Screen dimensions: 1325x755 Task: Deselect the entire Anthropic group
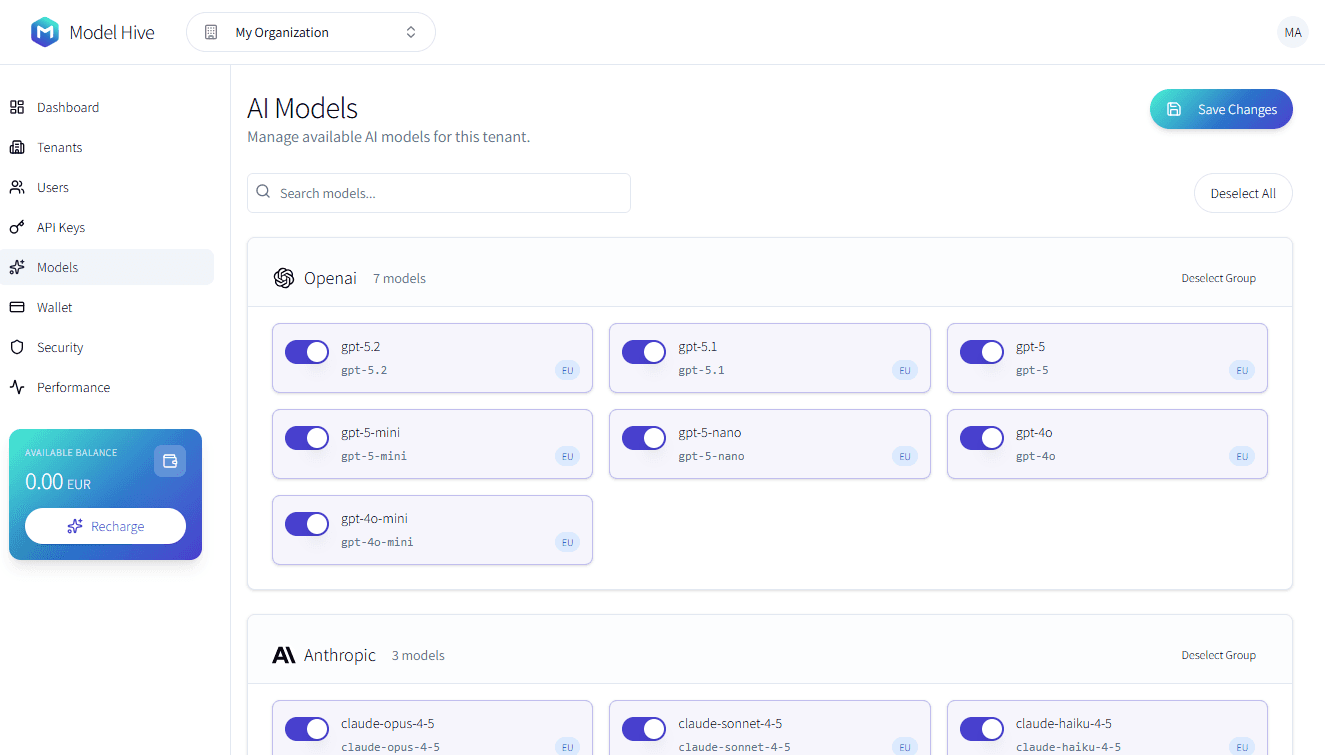tap(1218, 654)
